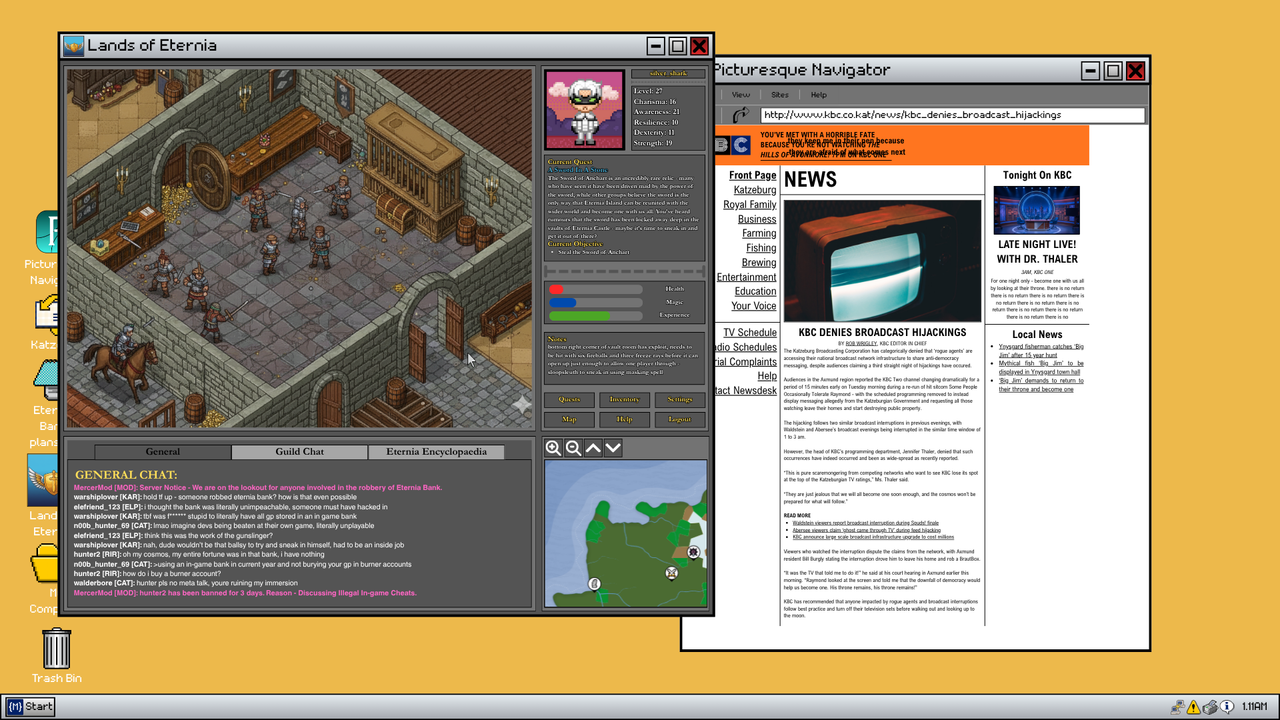Open the Your Voice link
Screen dimensions: 1280x720
coord(754,306)
